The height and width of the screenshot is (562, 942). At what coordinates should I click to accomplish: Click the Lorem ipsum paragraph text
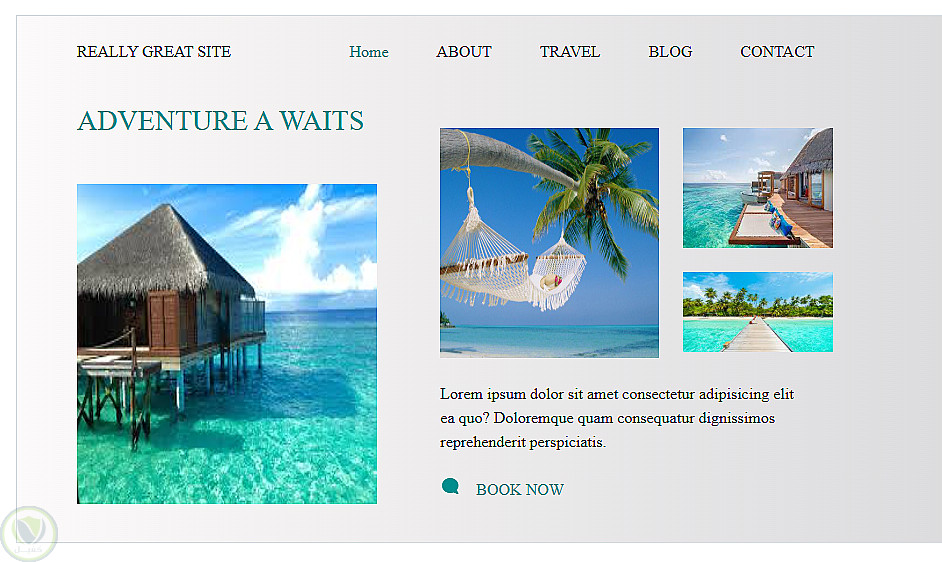617,418
